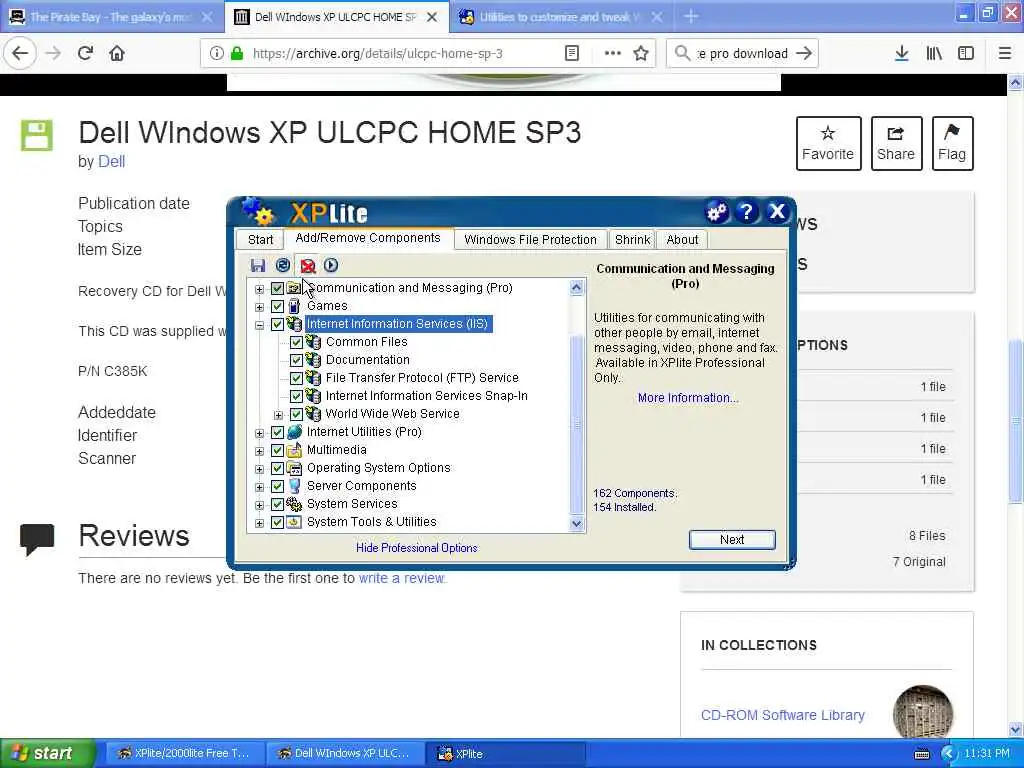Go to Firefox home page icon
1024x768 pixels.
pyautogui.click(x=117, y=54)
